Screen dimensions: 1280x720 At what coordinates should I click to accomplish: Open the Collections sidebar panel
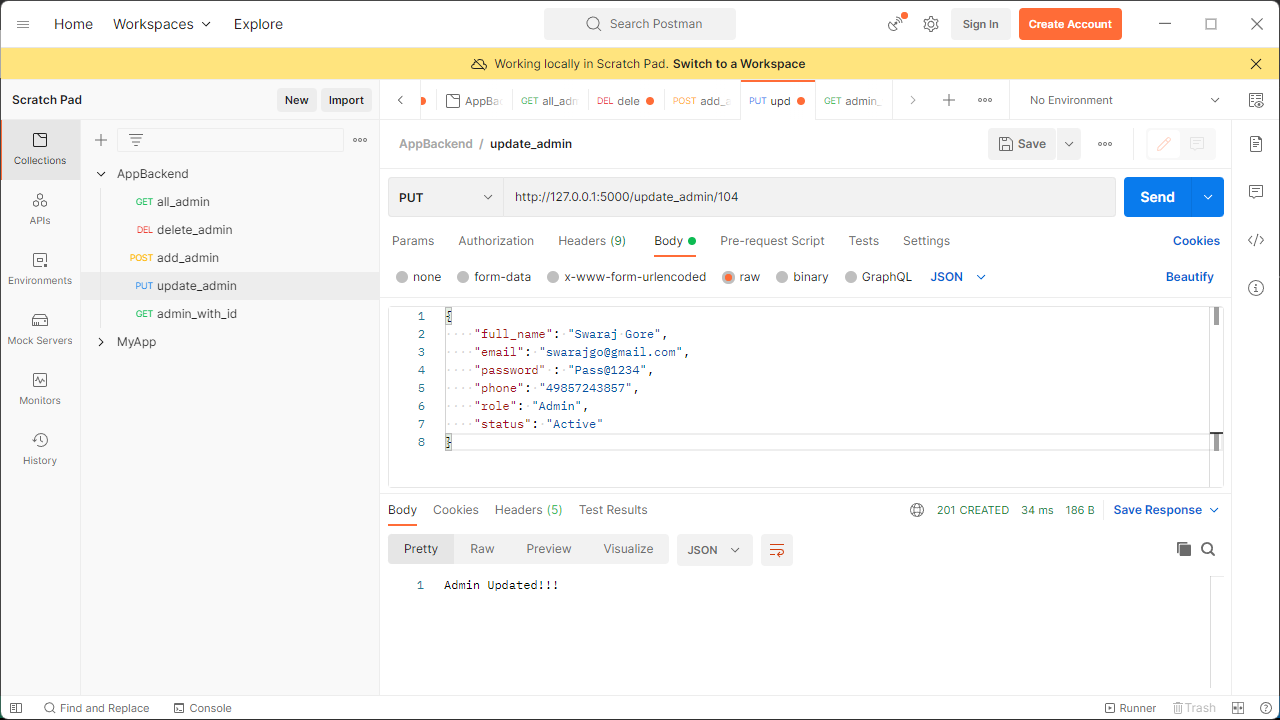point(40,149)
